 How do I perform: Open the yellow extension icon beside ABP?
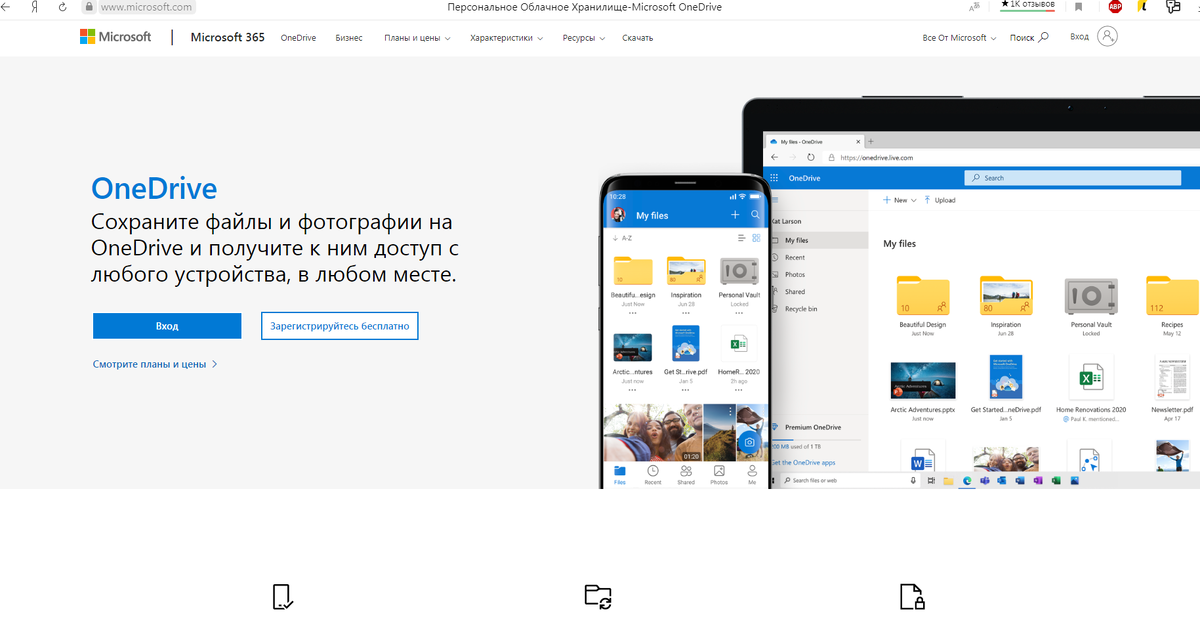coord(1143,7)
